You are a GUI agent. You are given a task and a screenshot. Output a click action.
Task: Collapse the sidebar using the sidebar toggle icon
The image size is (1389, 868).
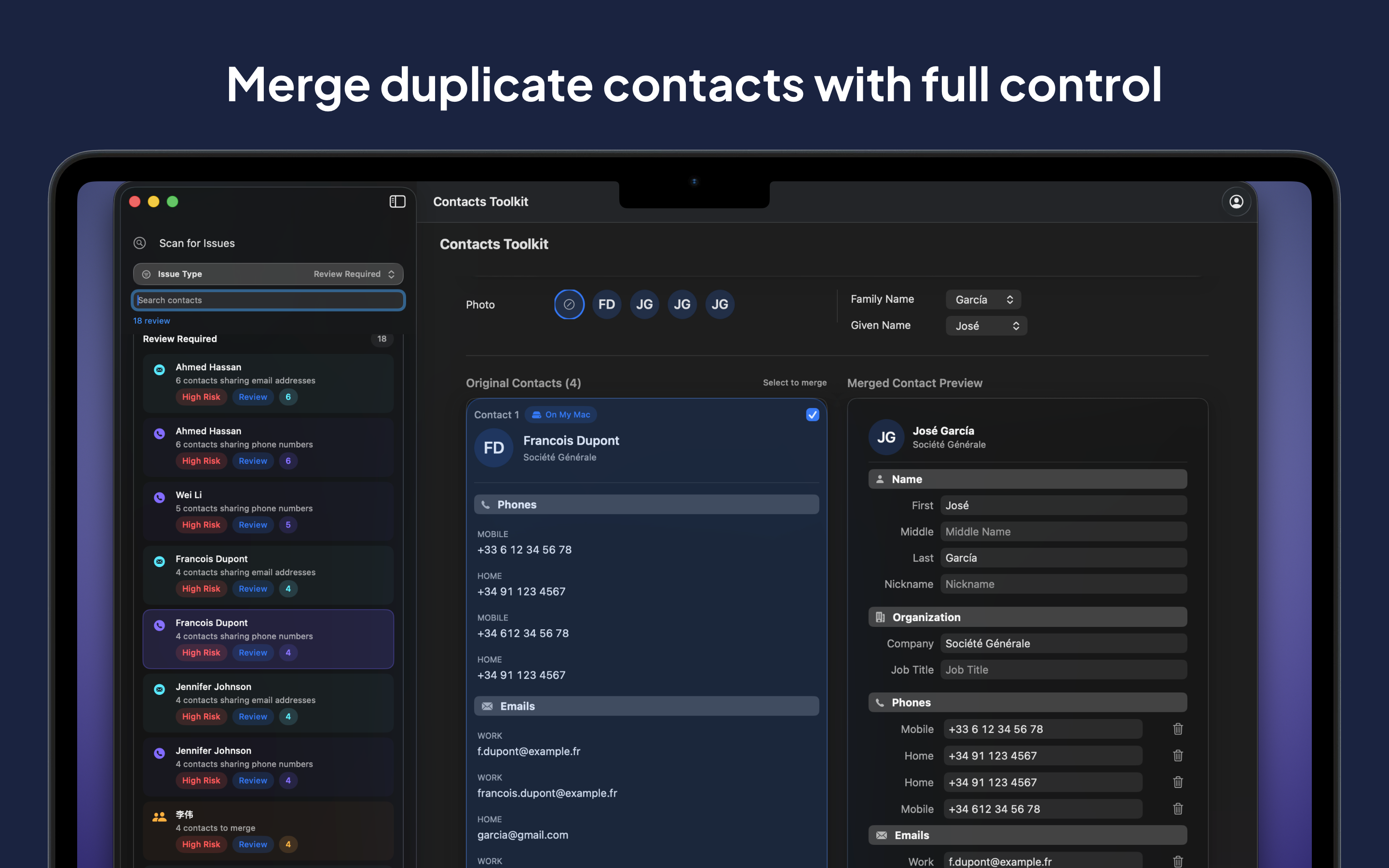point(397,202)
